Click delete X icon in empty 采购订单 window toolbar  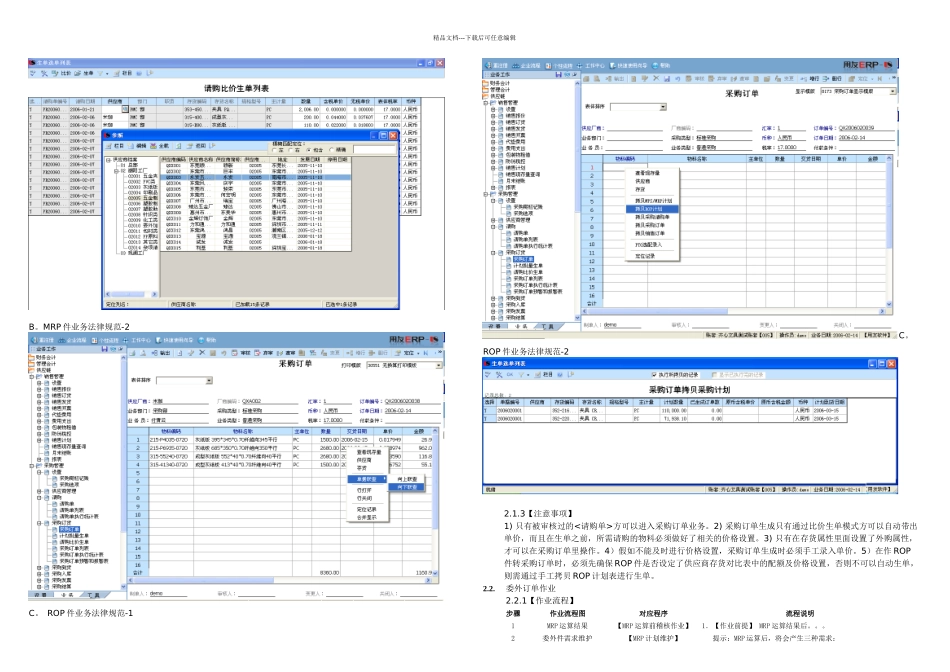pos(656,78)
